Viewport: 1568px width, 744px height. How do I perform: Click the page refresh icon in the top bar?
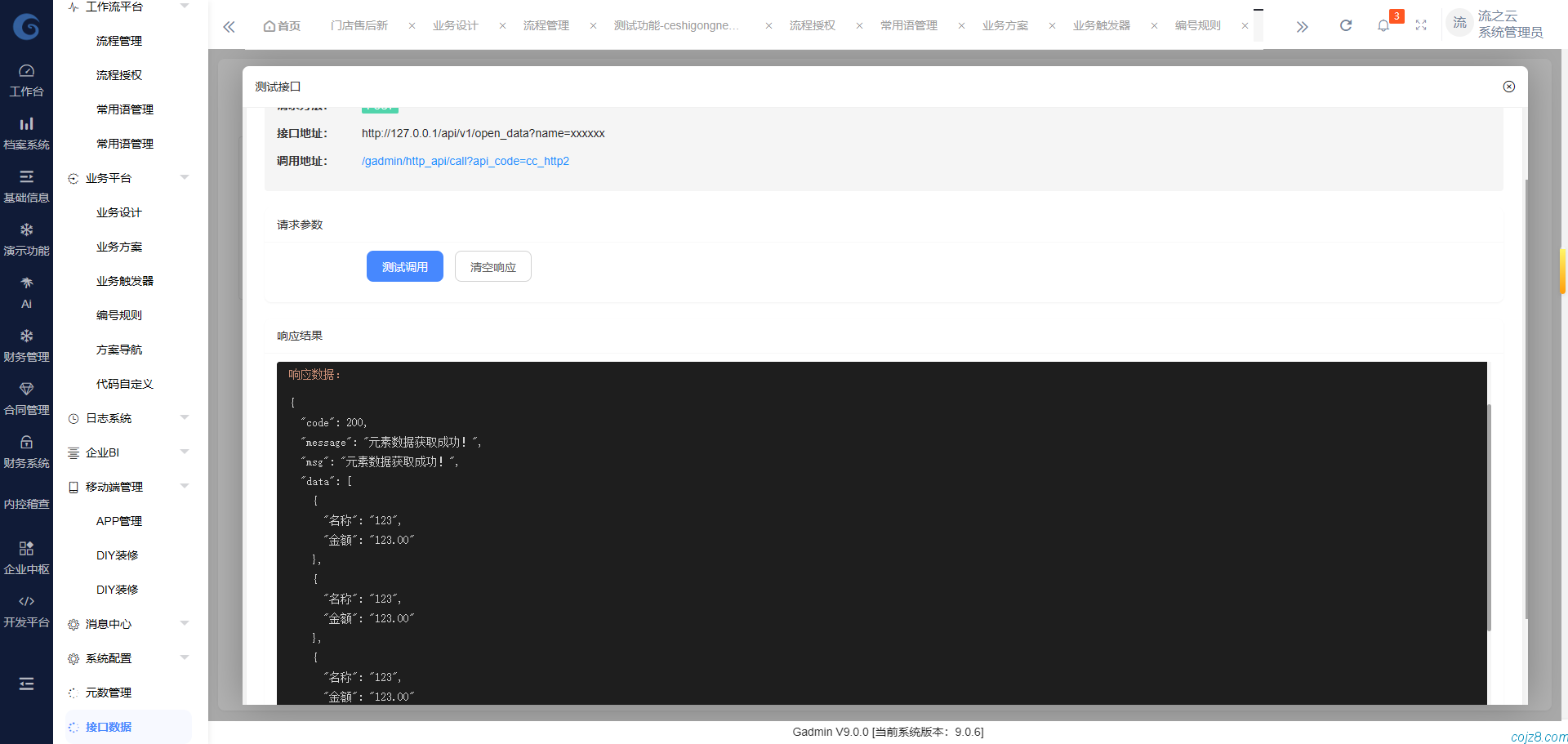pos(1345,25)
